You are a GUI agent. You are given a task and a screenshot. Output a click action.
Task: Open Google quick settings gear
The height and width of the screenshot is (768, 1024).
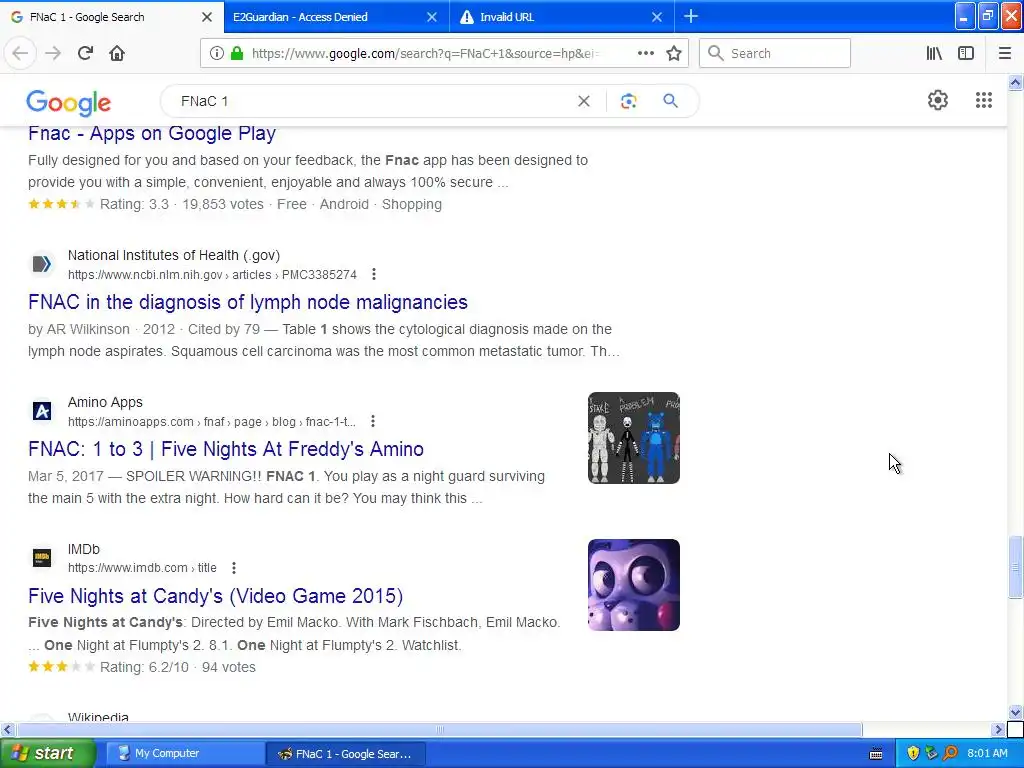[938, 100]
